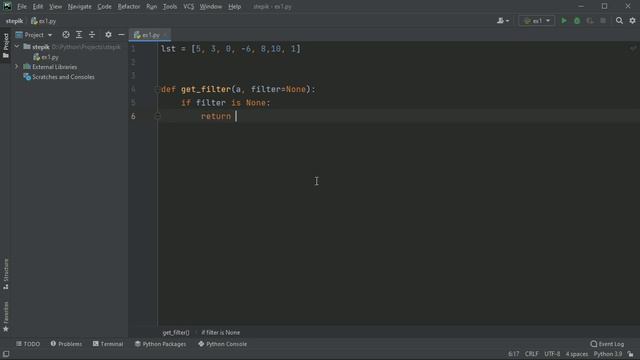640x360 pixels.
Task: Hide the Project panel with minus icon
Action: [x=121, y=35]
